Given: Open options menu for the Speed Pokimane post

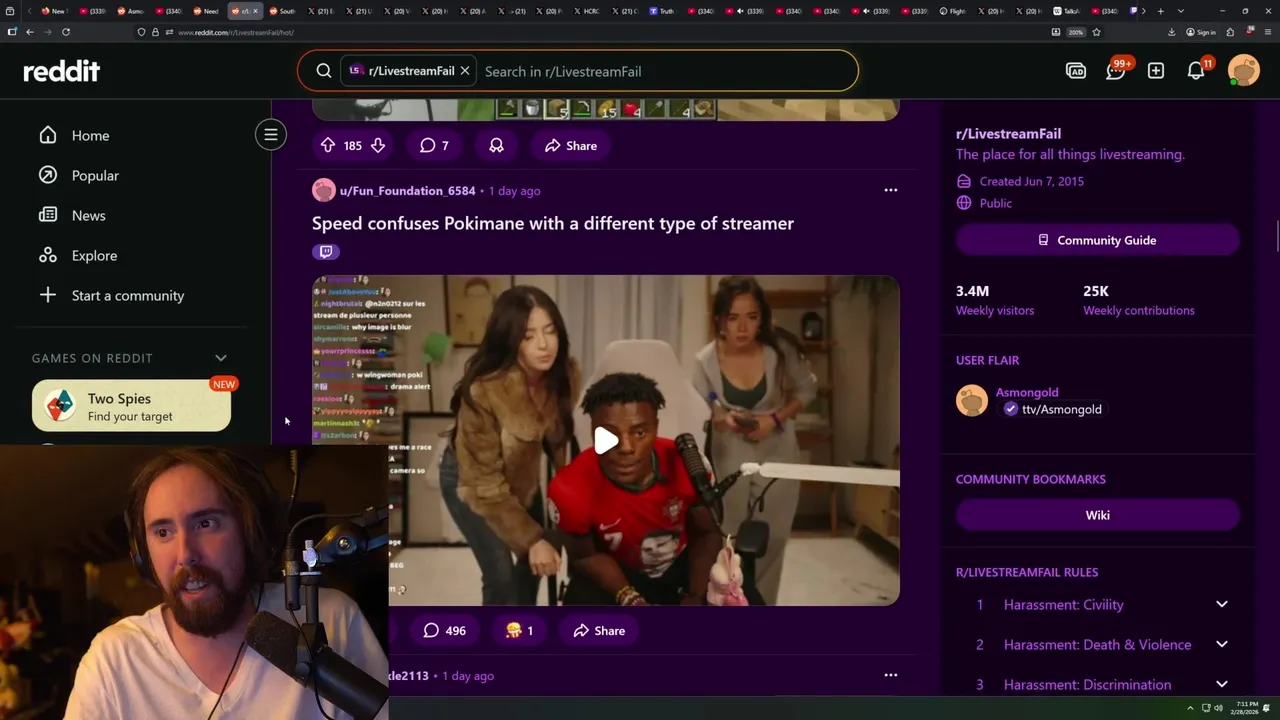Looking at the screenshot, I should [891, 190].
